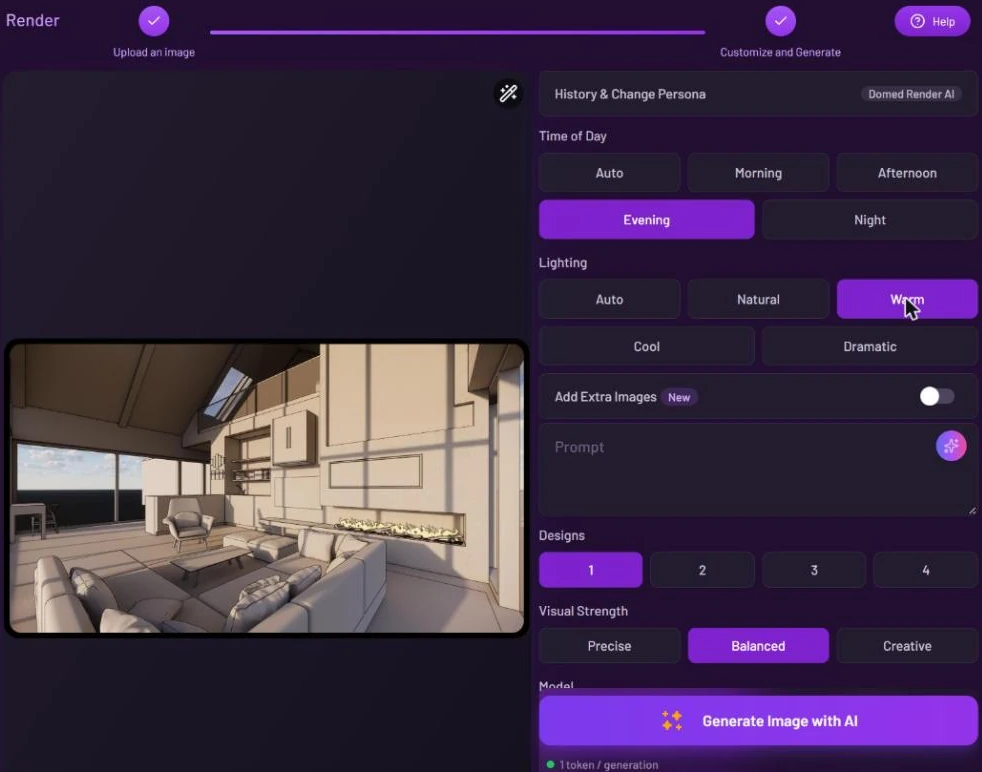Enable the Add Extra Images toggle
This screenshot has height=772, width=982.
936,396
